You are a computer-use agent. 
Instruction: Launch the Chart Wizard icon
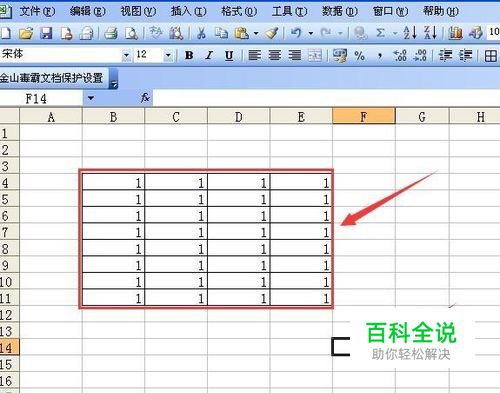[455, 33]
